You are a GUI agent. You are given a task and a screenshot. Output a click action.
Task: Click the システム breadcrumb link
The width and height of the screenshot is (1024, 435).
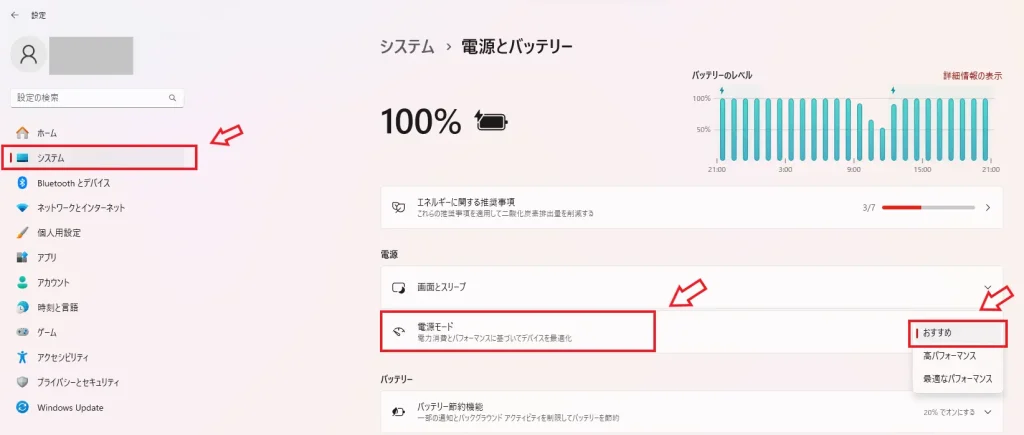(x=407, y=47)
